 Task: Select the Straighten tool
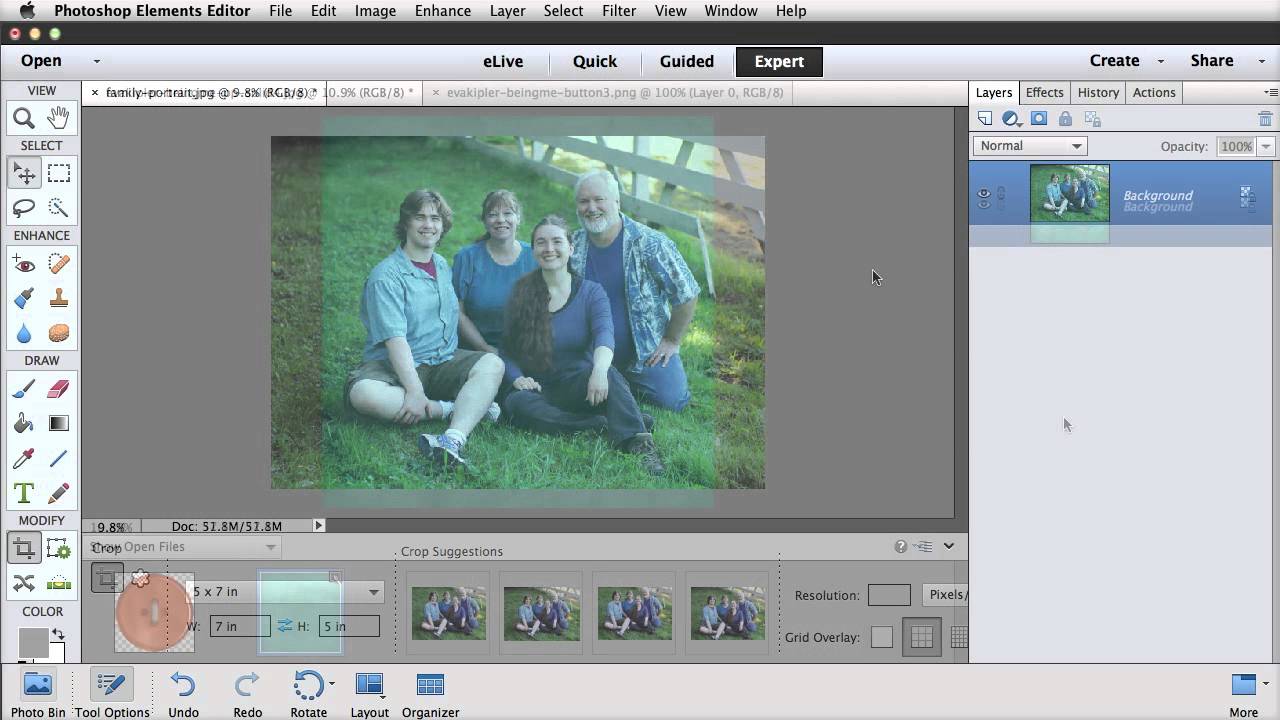58,583
